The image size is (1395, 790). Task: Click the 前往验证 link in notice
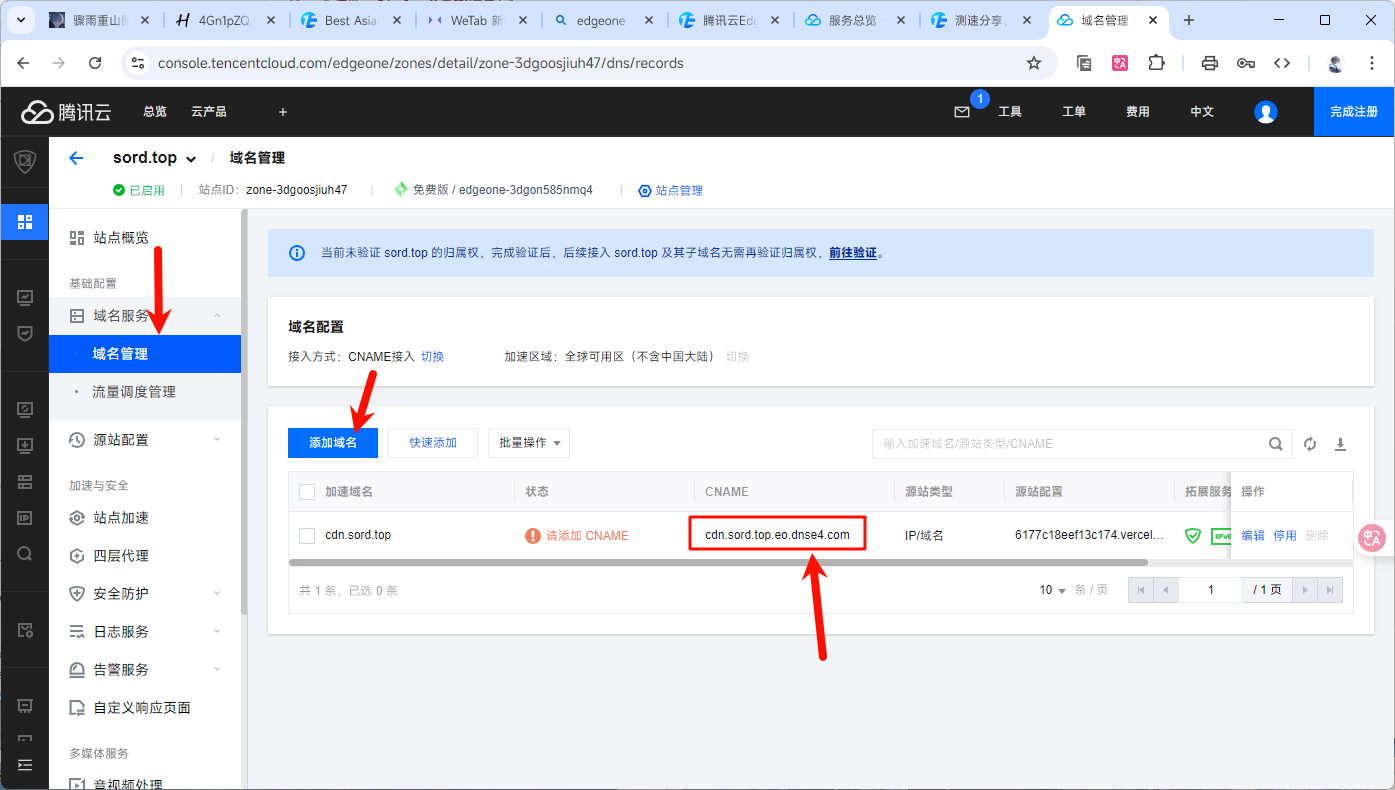point(852,253)
